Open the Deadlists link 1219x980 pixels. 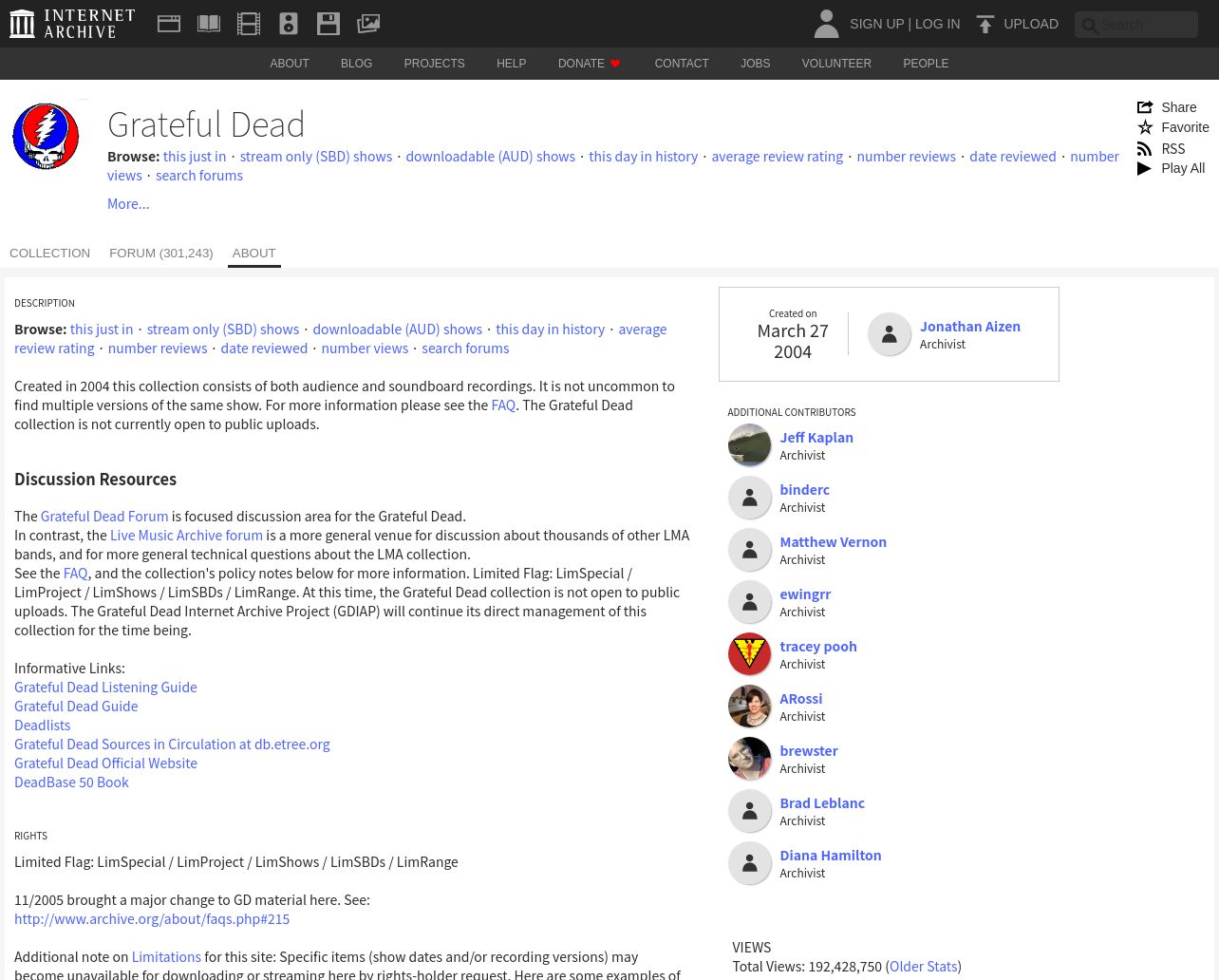42,726
